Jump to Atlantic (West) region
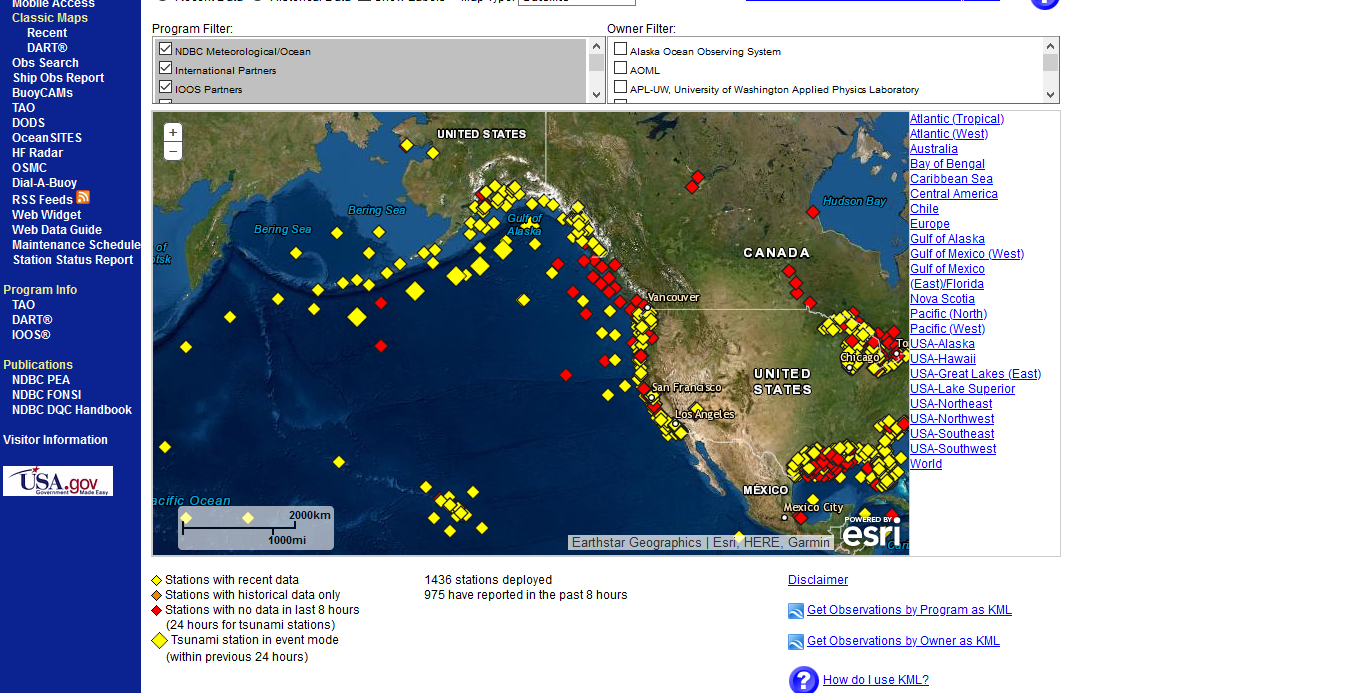The width and height of the screenshot is (1349, 693). pos(949,134)
